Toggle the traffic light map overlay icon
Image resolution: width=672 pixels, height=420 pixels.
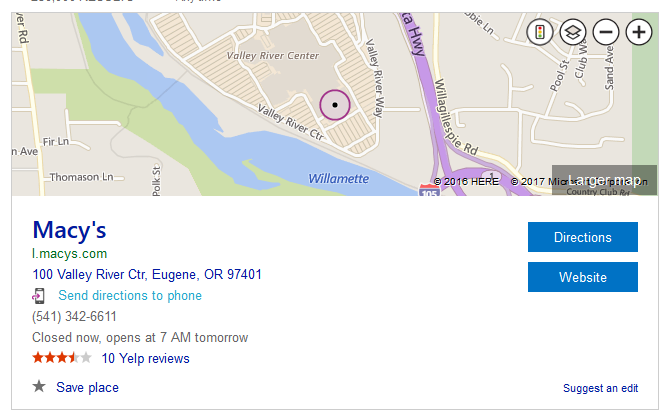click(x=541, y=32)
